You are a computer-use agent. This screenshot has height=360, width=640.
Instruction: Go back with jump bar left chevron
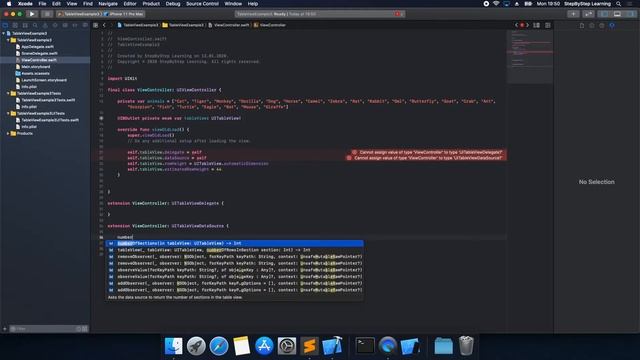104,25
